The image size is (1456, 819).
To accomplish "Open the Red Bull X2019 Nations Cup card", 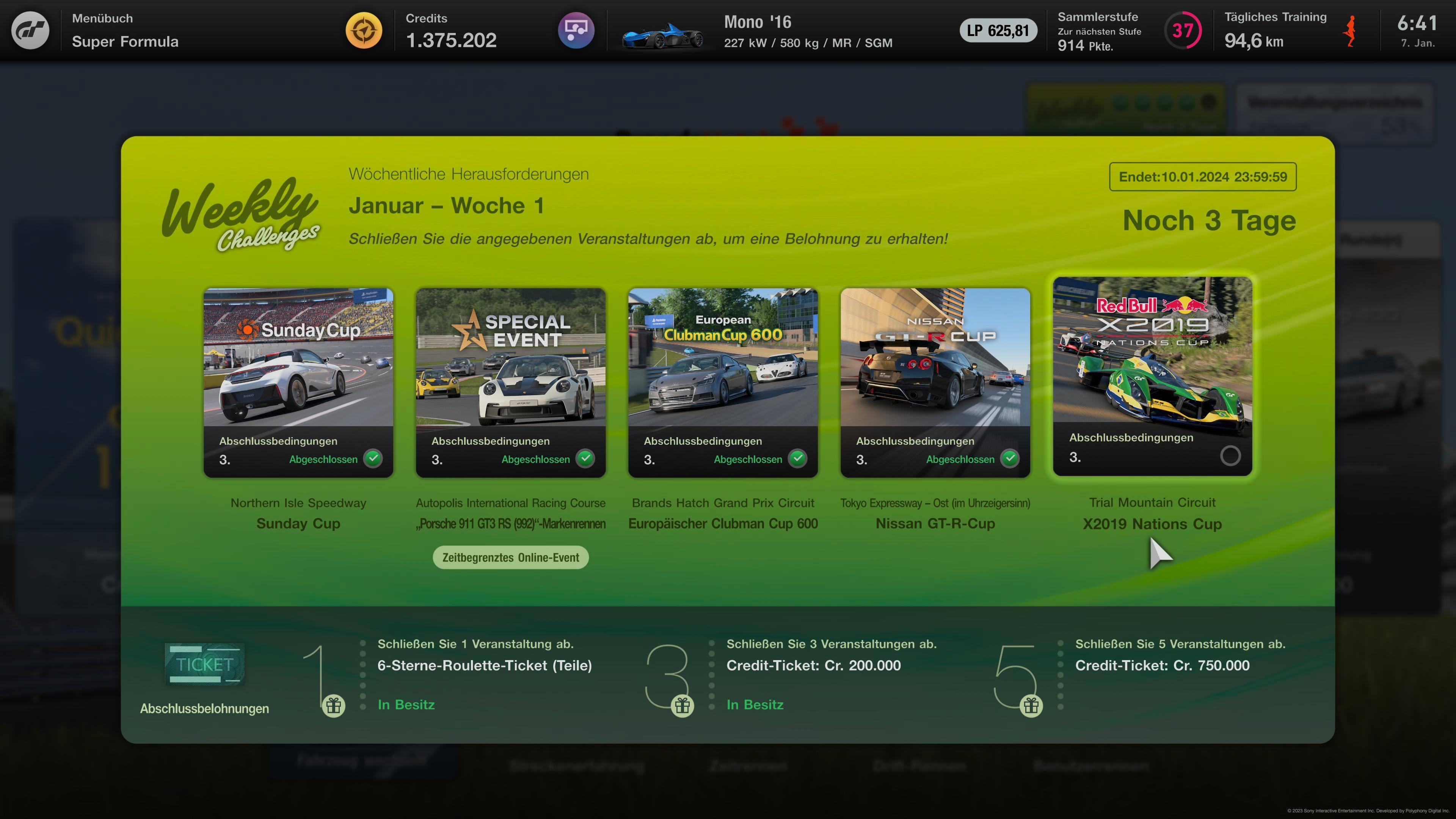I will (1153, 376).
